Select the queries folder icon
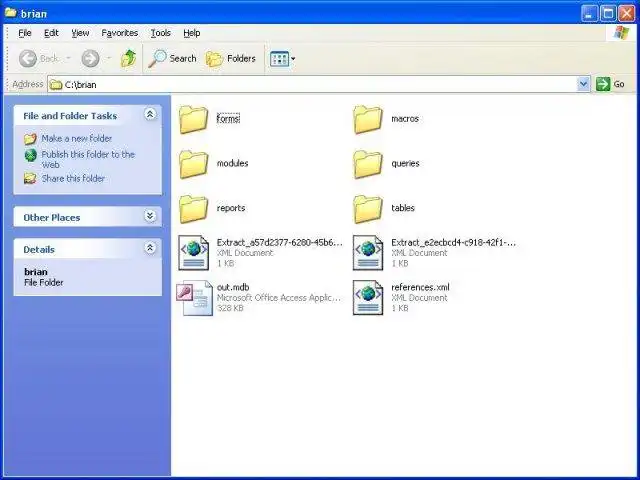 click(368, 164)
